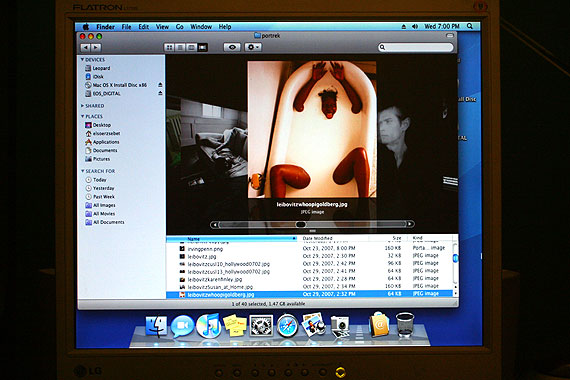Open the Window menu
Screen dimensions: 570x380
point(201,27)
